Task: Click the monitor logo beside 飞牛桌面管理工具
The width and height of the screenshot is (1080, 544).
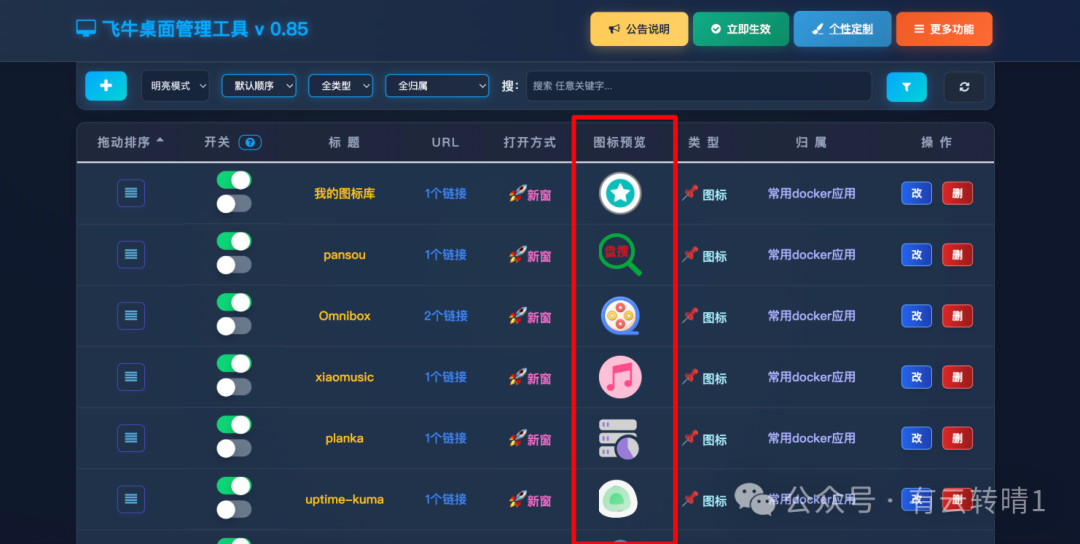Action: tap(85, 29)
